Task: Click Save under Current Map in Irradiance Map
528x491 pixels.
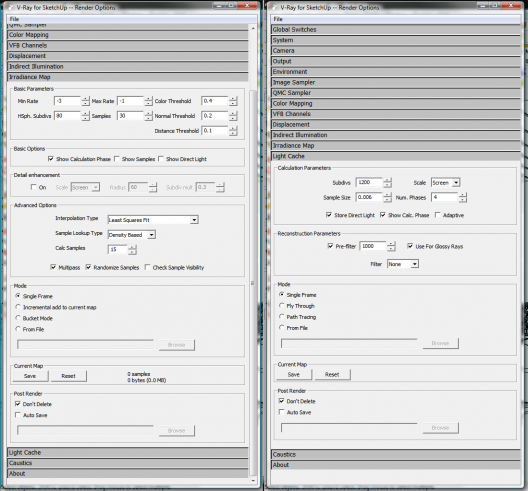Action: (30, 376)
